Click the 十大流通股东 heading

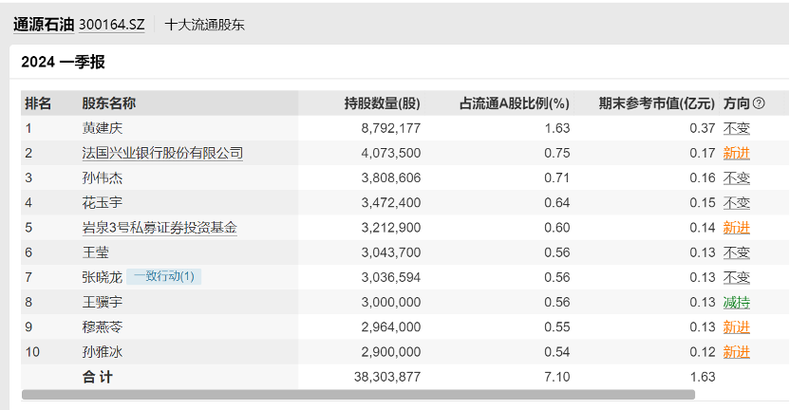point(205,25)
